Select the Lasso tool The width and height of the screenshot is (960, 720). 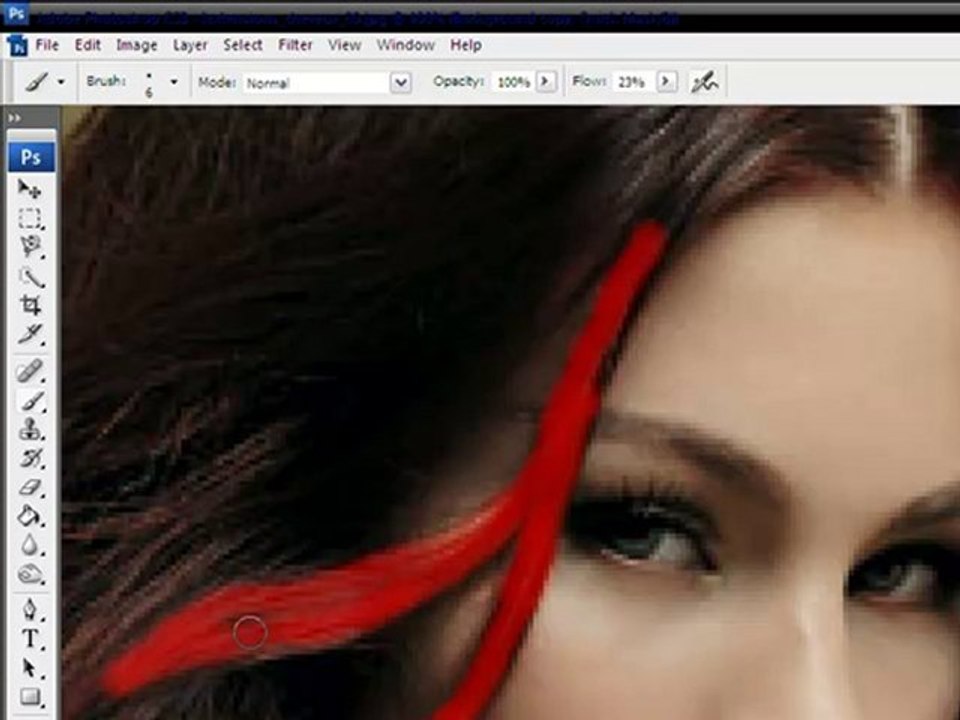pos(29,247)
